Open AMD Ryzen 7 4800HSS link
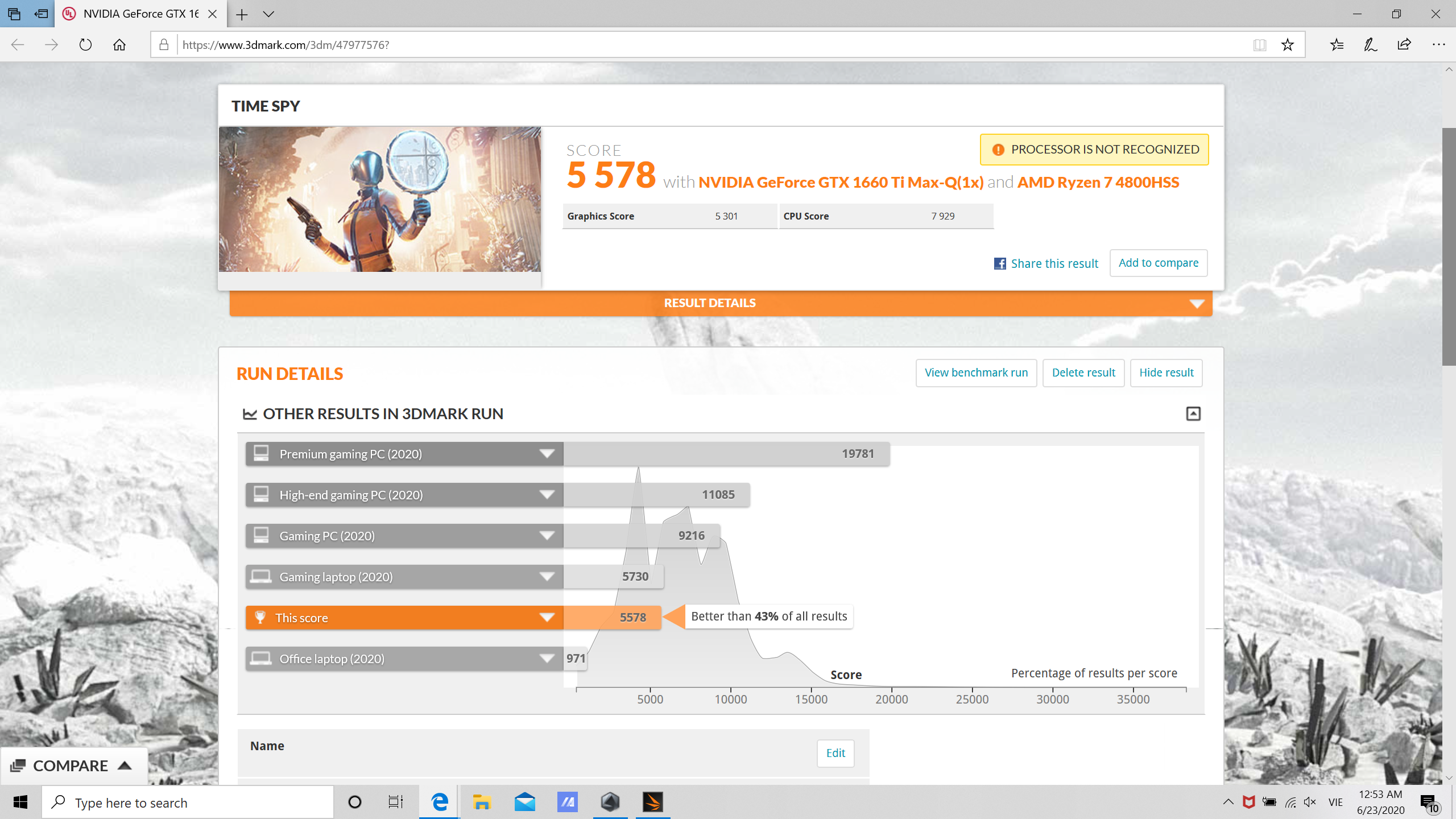Screen dimensions: 1456x819 [x=1098, y=182]
